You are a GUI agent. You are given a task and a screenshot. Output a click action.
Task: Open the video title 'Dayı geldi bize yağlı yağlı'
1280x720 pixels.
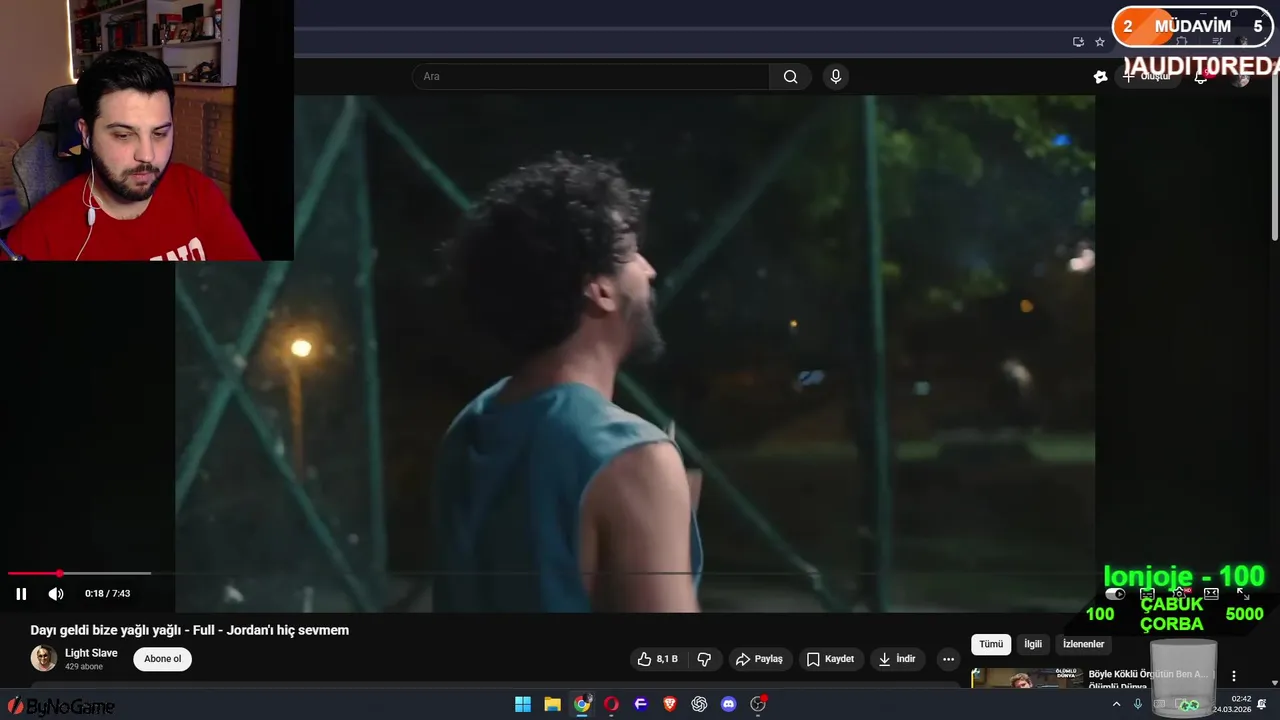[x=190, y=630]
